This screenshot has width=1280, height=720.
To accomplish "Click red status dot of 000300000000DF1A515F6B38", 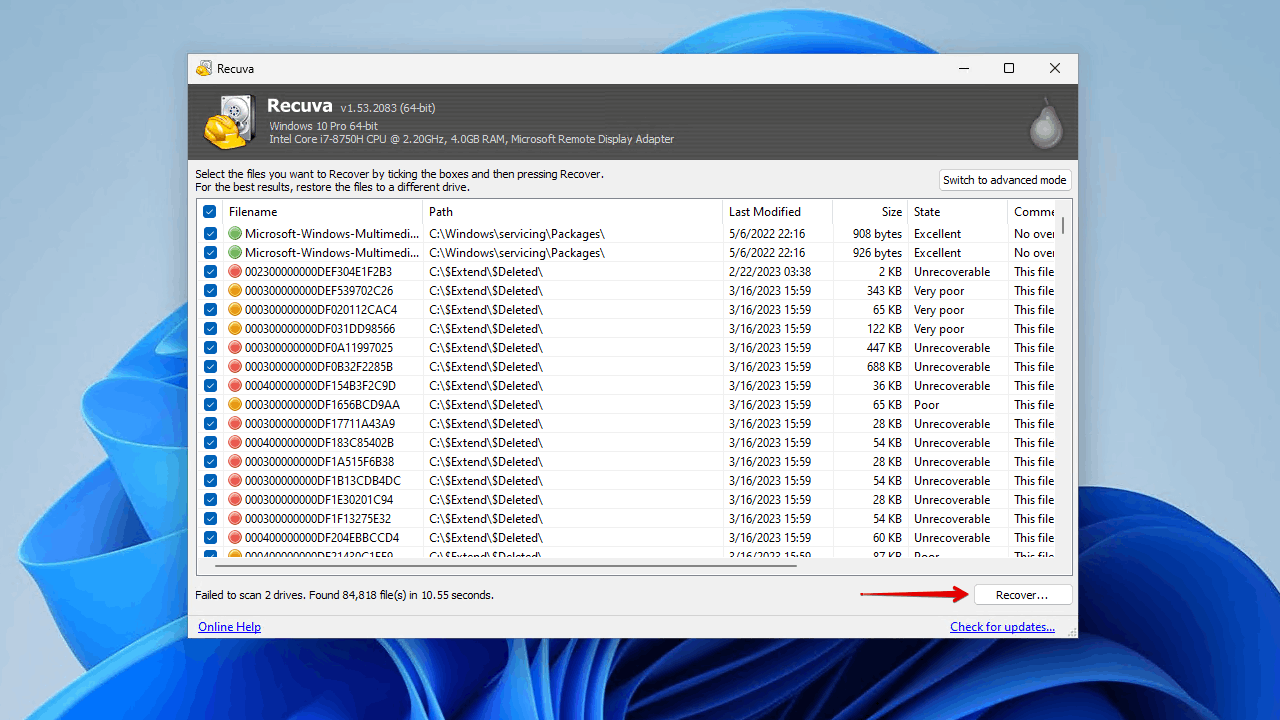I will click(235, 462).
